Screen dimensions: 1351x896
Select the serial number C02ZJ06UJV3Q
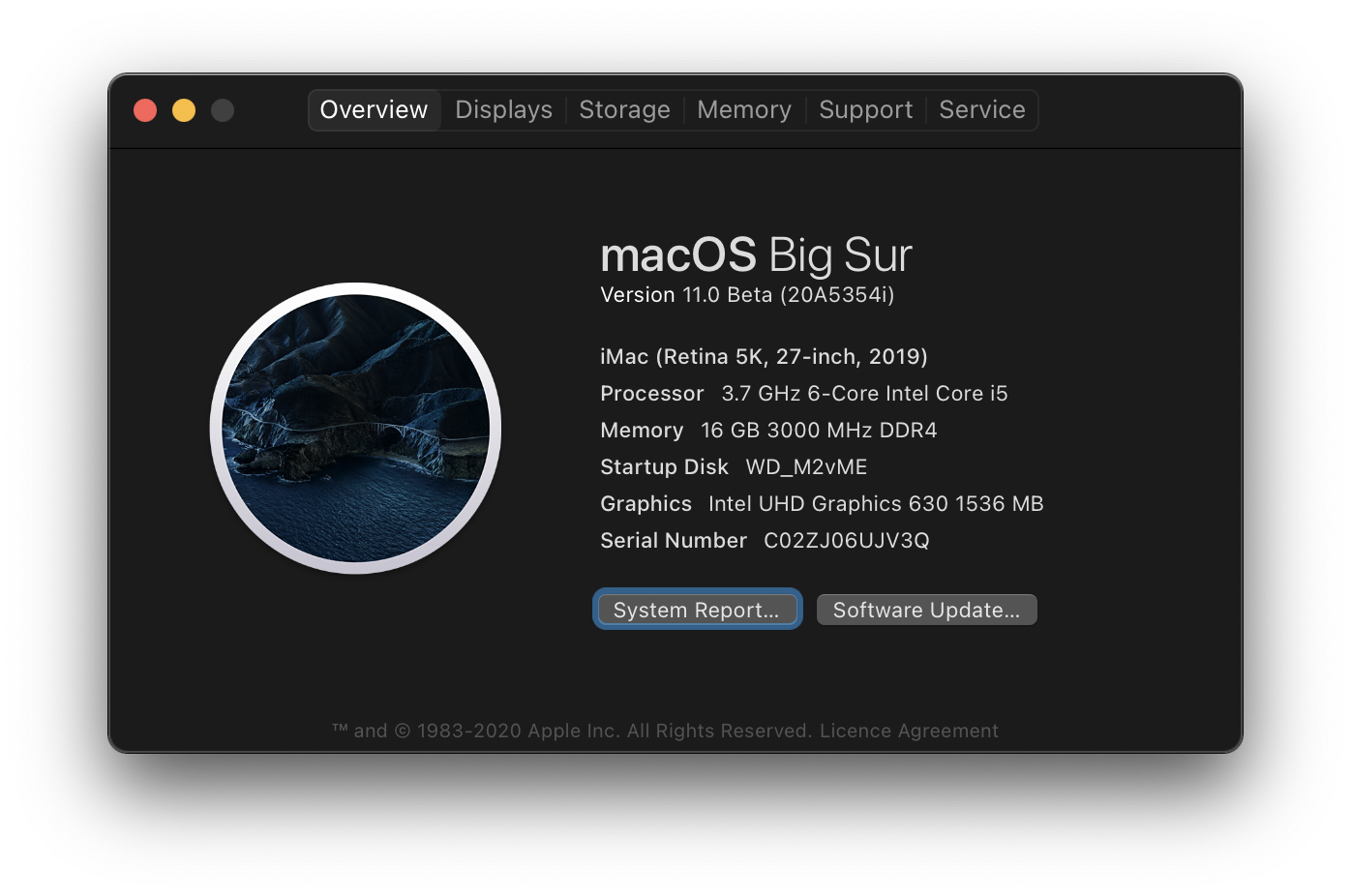tap(845, 540)
